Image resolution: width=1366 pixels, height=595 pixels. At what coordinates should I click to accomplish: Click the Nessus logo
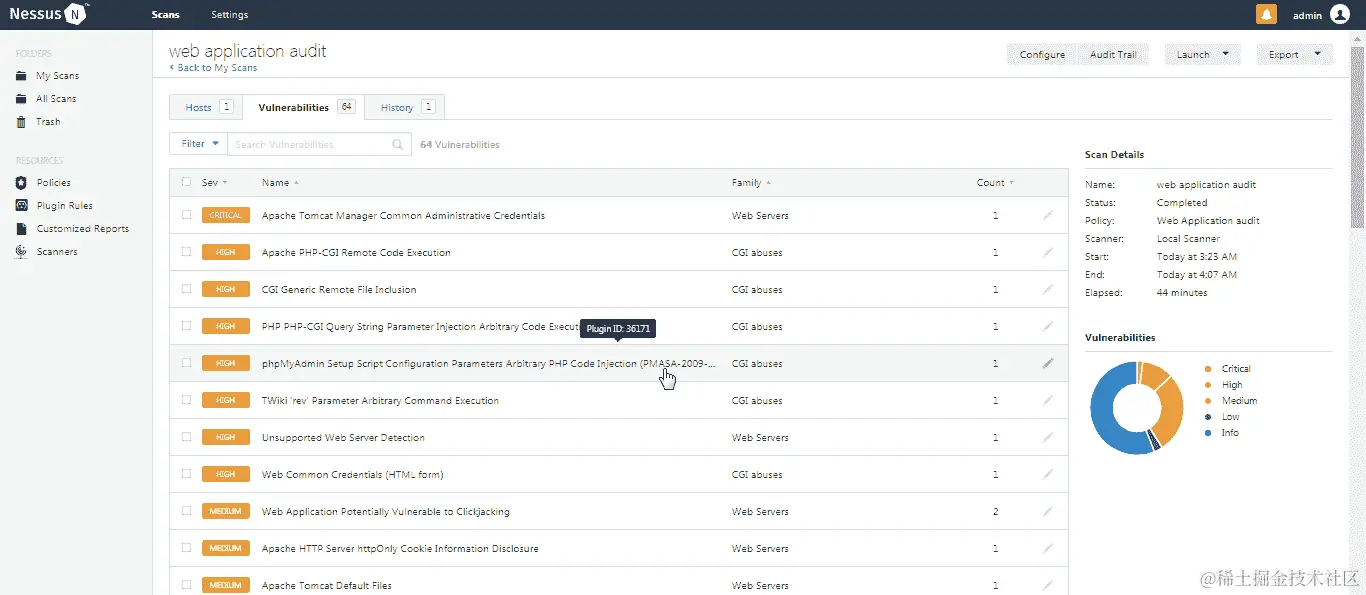[x=50, y=14]
